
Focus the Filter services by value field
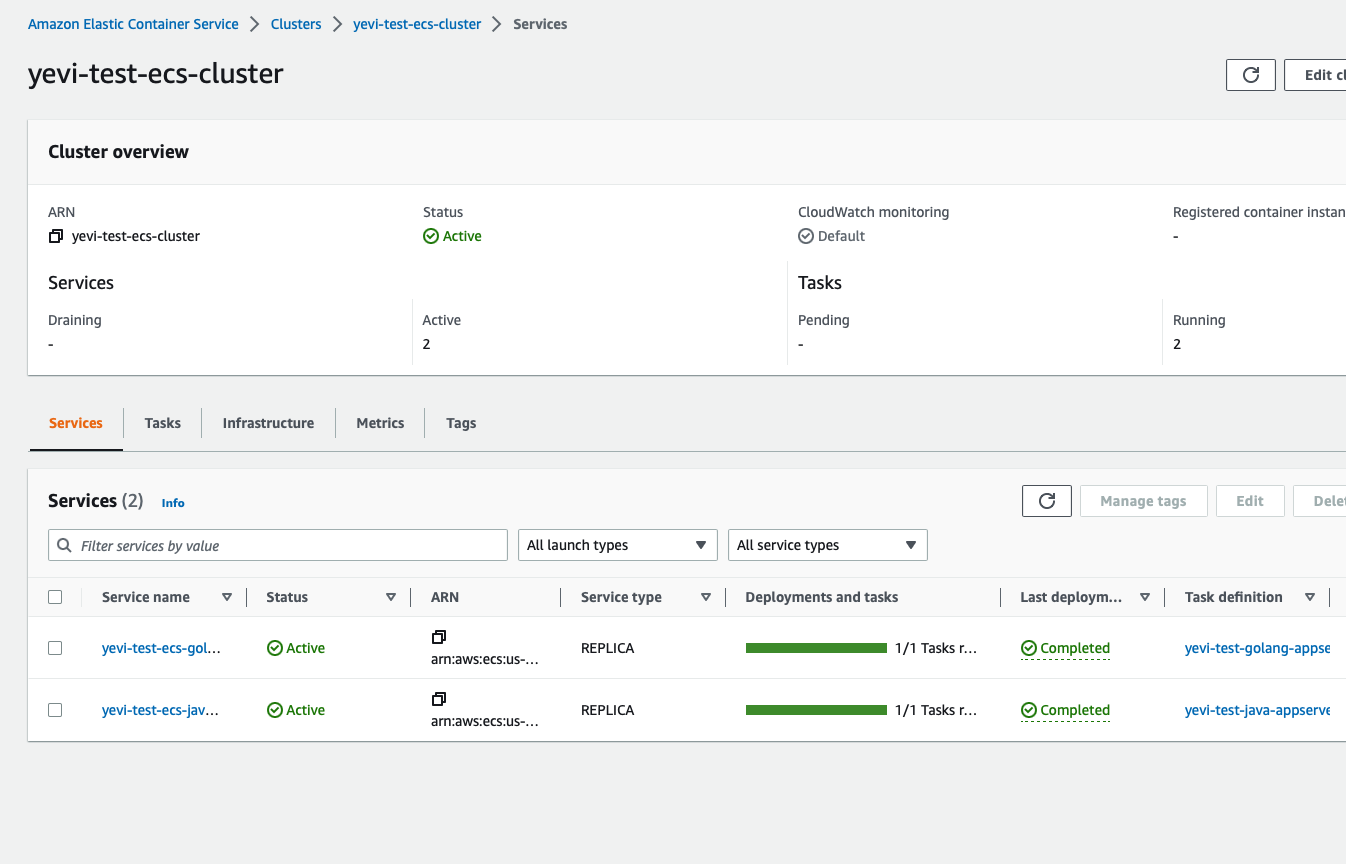coord(278,545)
